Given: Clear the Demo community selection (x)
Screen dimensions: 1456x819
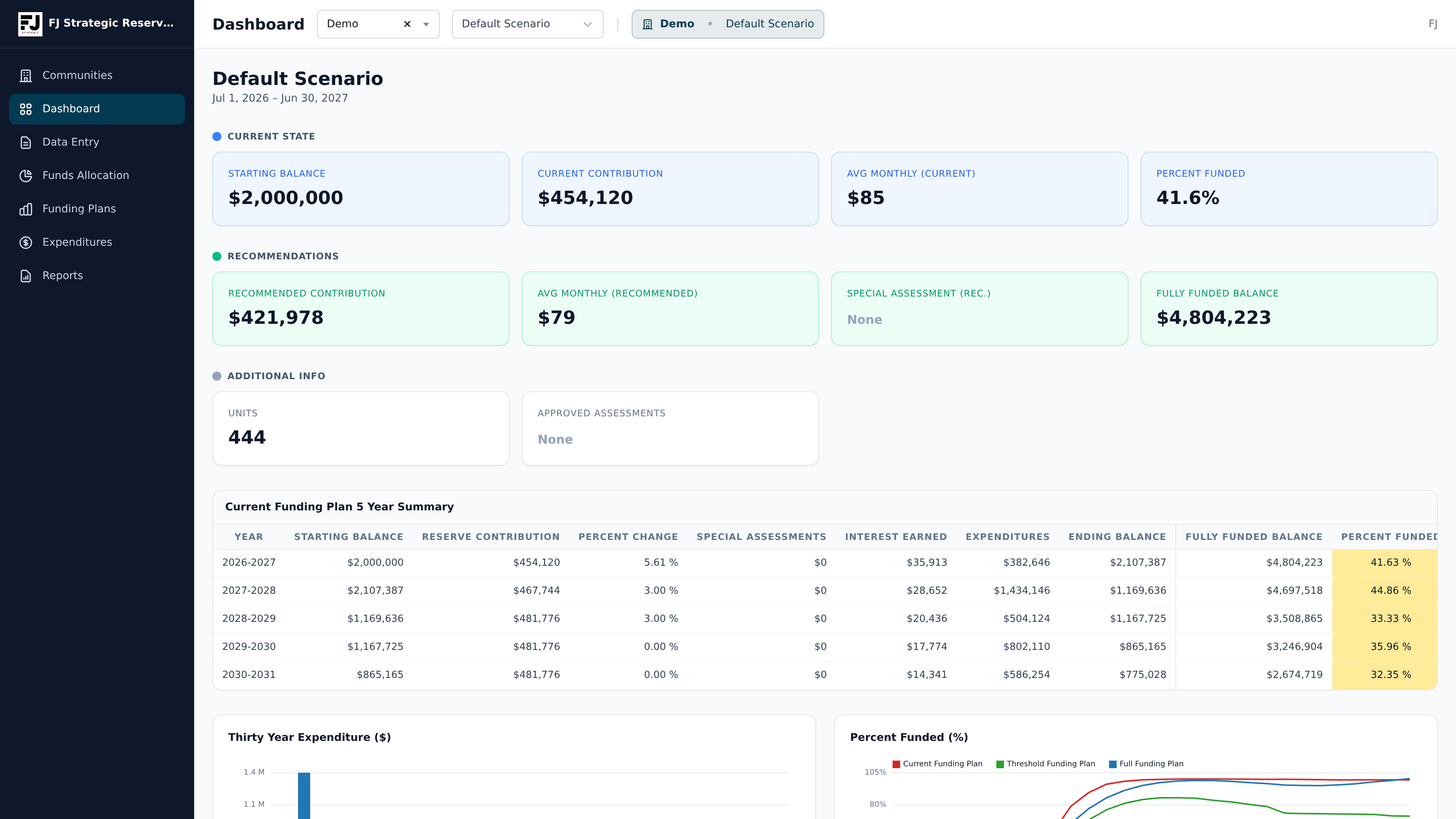Looking at the screenshot, I should point(407,24).
